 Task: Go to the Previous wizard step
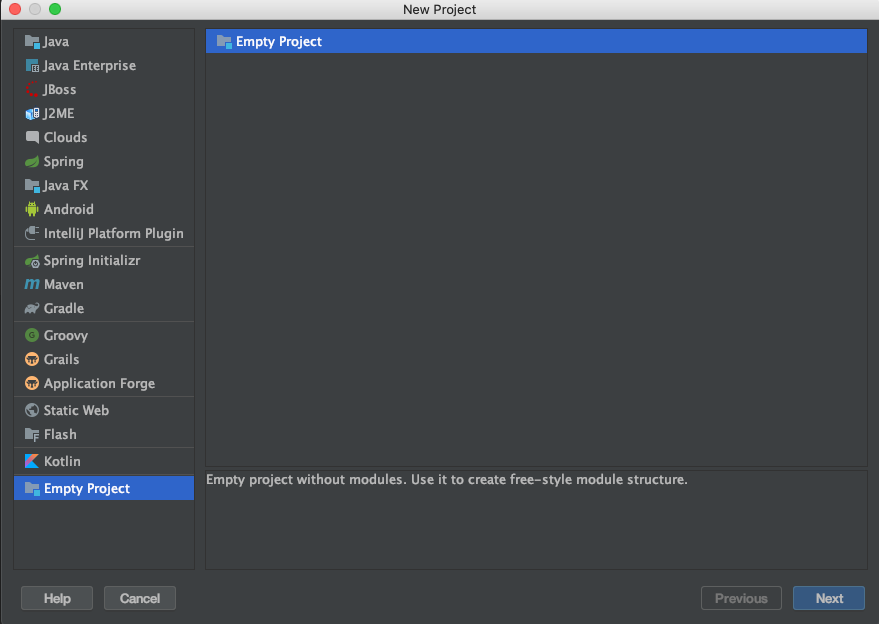point(741,598)
